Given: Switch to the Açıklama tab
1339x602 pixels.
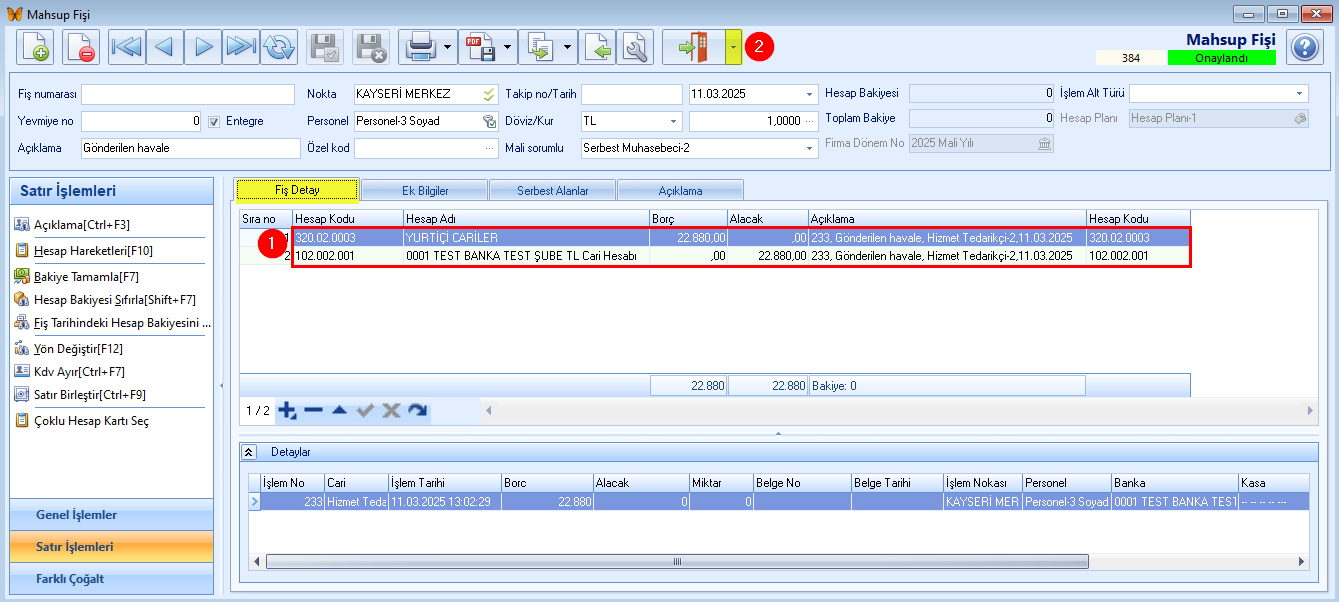Looking at the screenshot, I should point(680,190).
